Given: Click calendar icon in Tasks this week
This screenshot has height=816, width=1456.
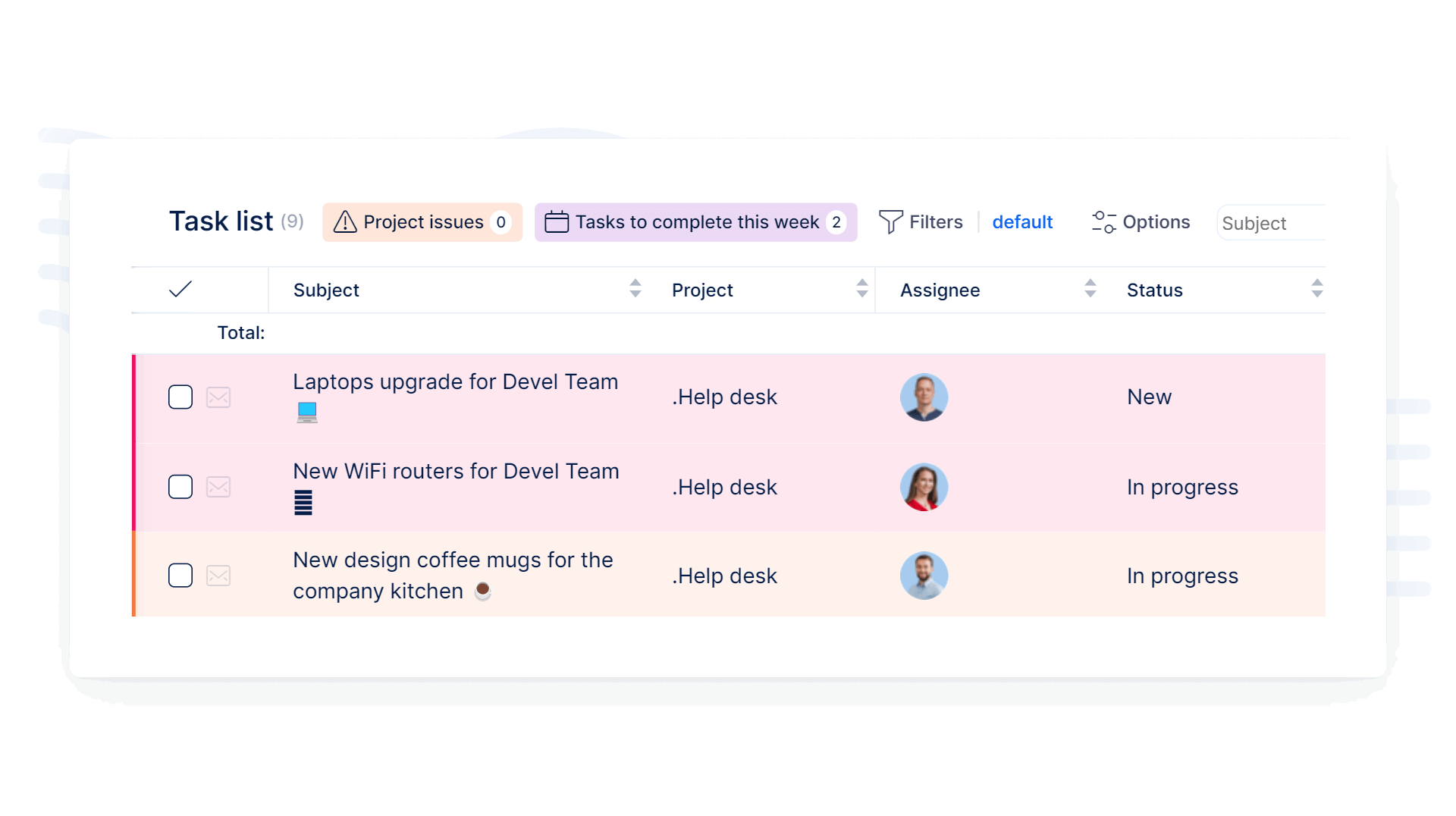Looking at the screenshot, I should 557,222.
